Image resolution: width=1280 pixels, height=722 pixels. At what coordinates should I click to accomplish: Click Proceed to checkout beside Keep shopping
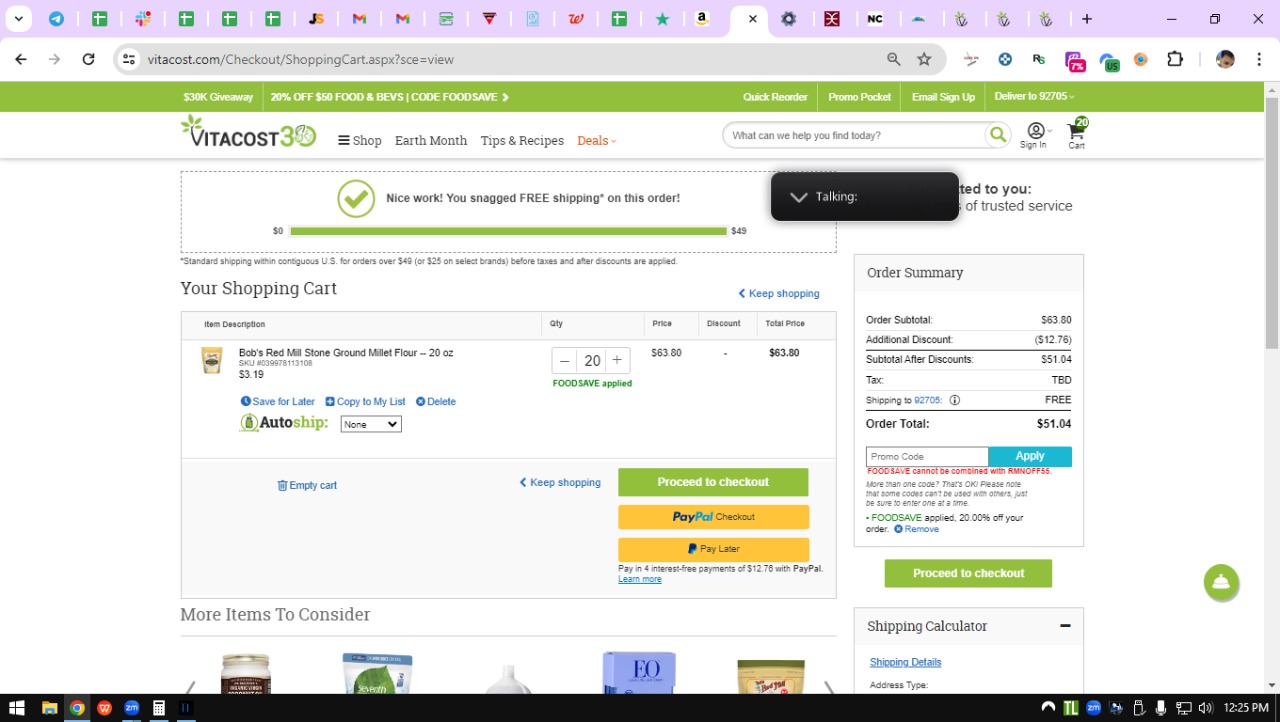point(713,482)
